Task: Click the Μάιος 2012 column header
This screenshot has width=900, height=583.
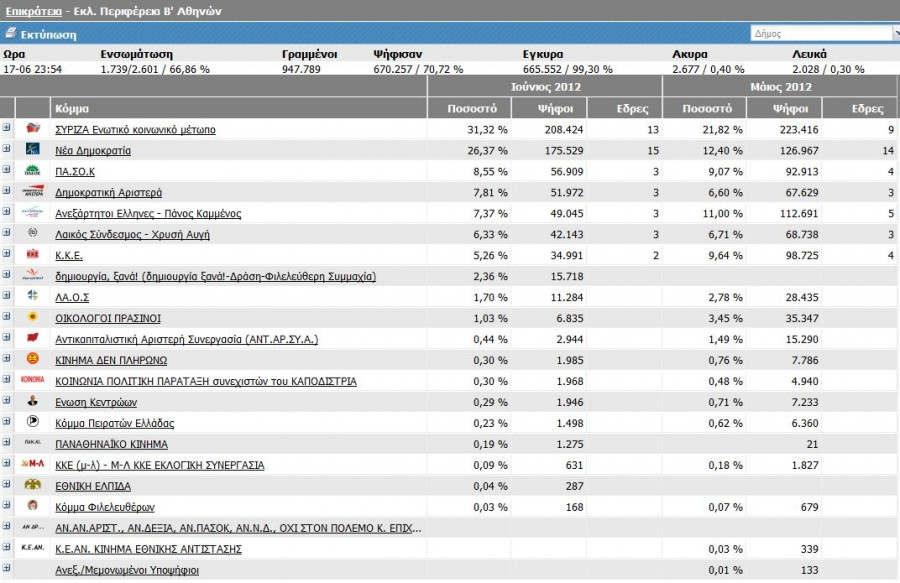Action: coord(780,87)
